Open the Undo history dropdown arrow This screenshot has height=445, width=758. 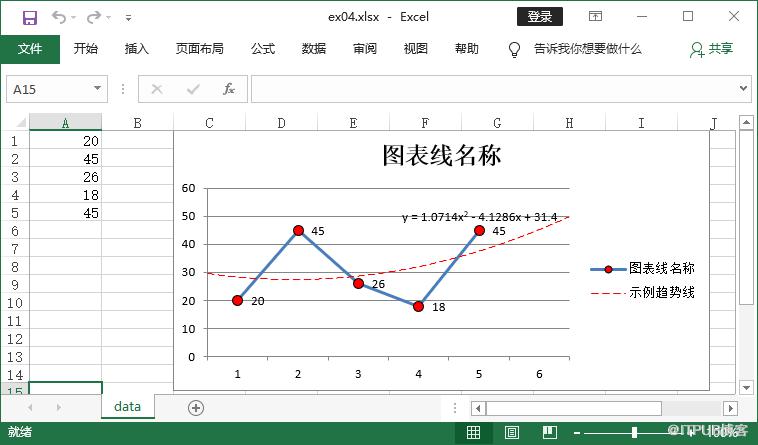(x=73, y=18)
